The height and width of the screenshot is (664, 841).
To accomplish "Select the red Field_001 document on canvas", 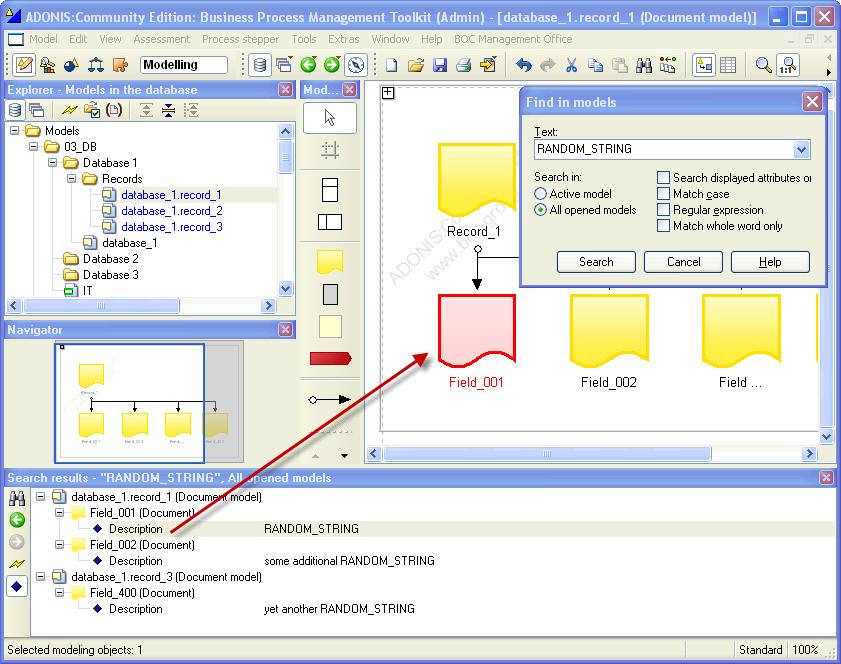I will pos(477,330).
